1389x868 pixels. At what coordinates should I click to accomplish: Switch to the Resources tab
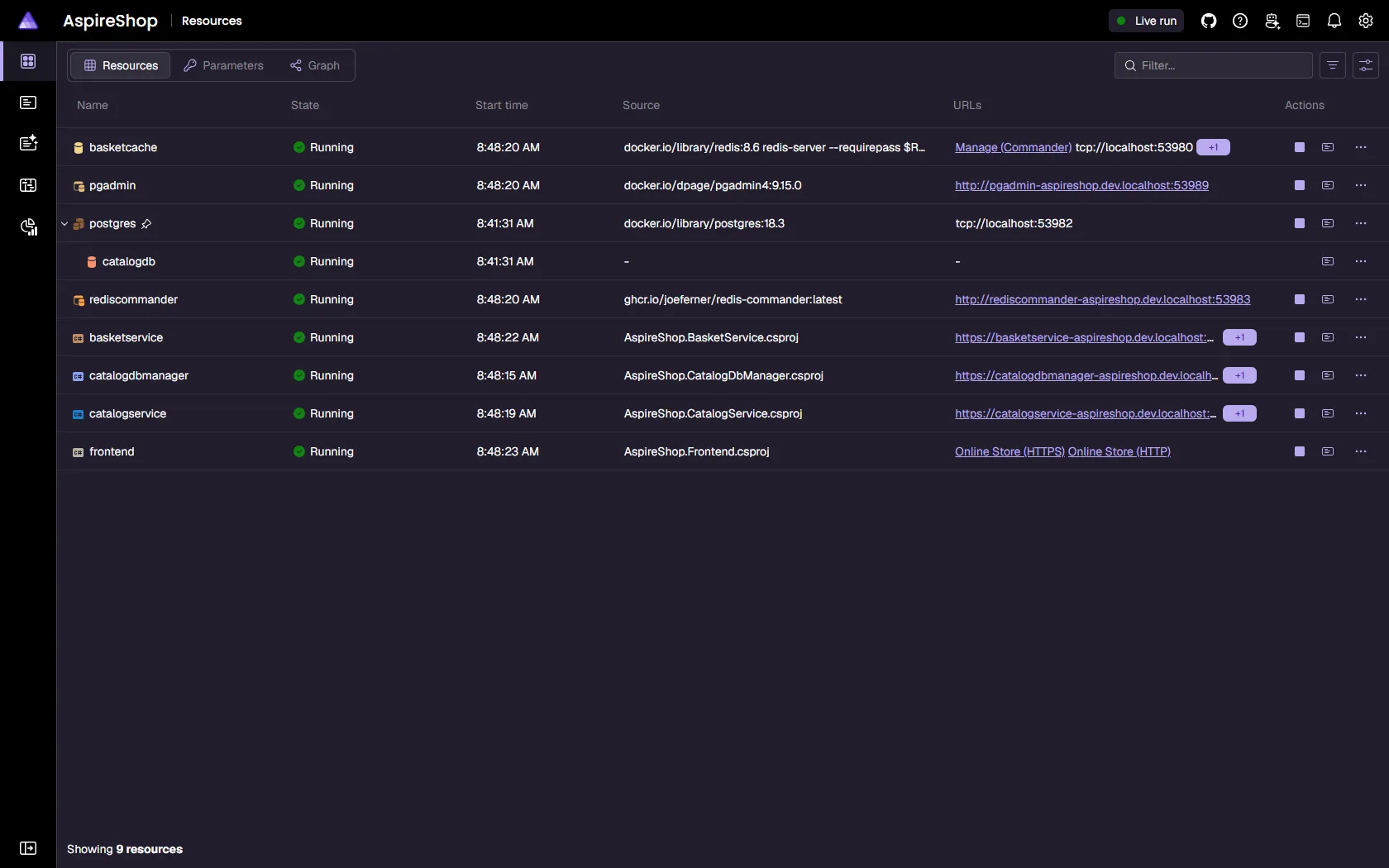121,65
